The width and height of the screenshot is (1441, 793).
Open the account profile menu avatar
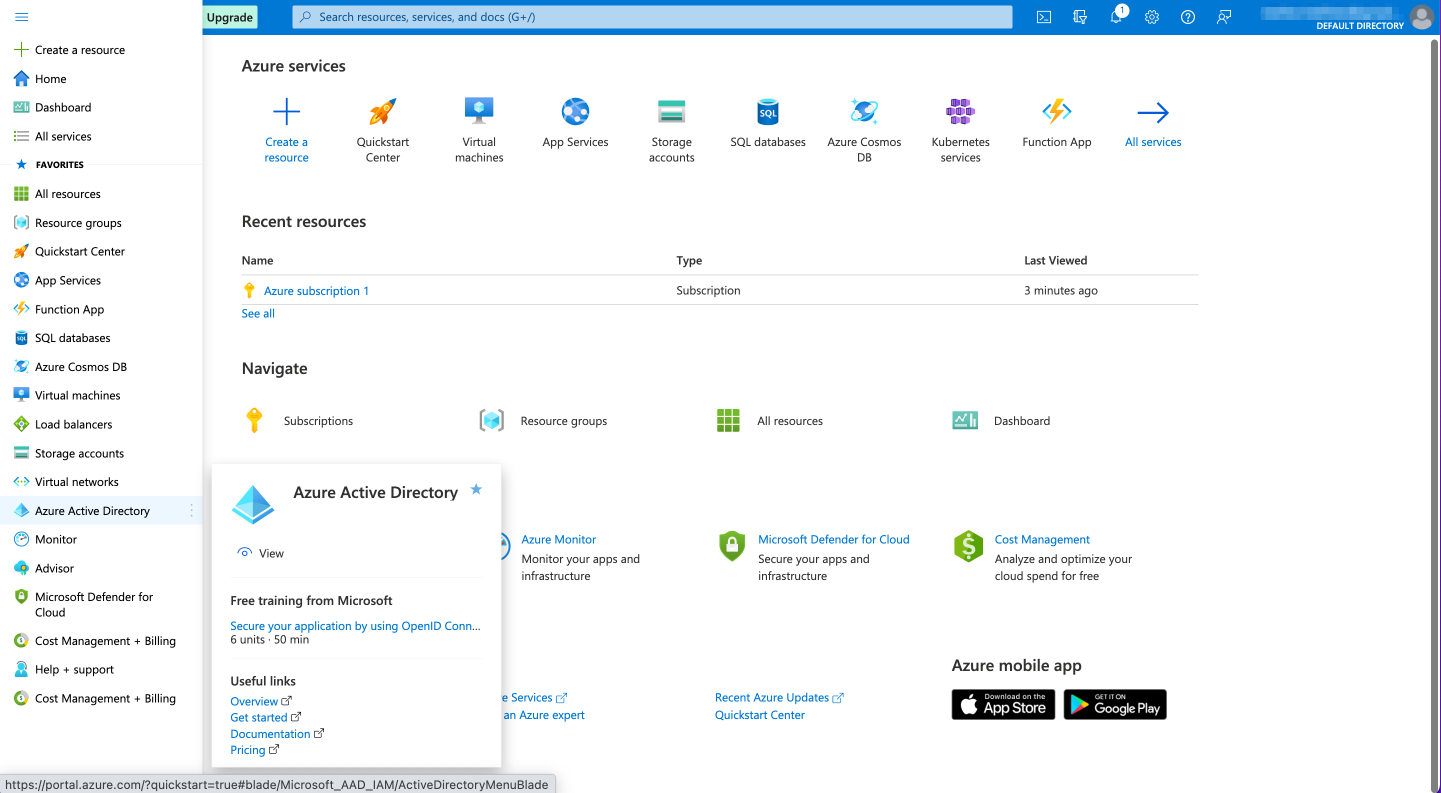[x=1421, y=17]
